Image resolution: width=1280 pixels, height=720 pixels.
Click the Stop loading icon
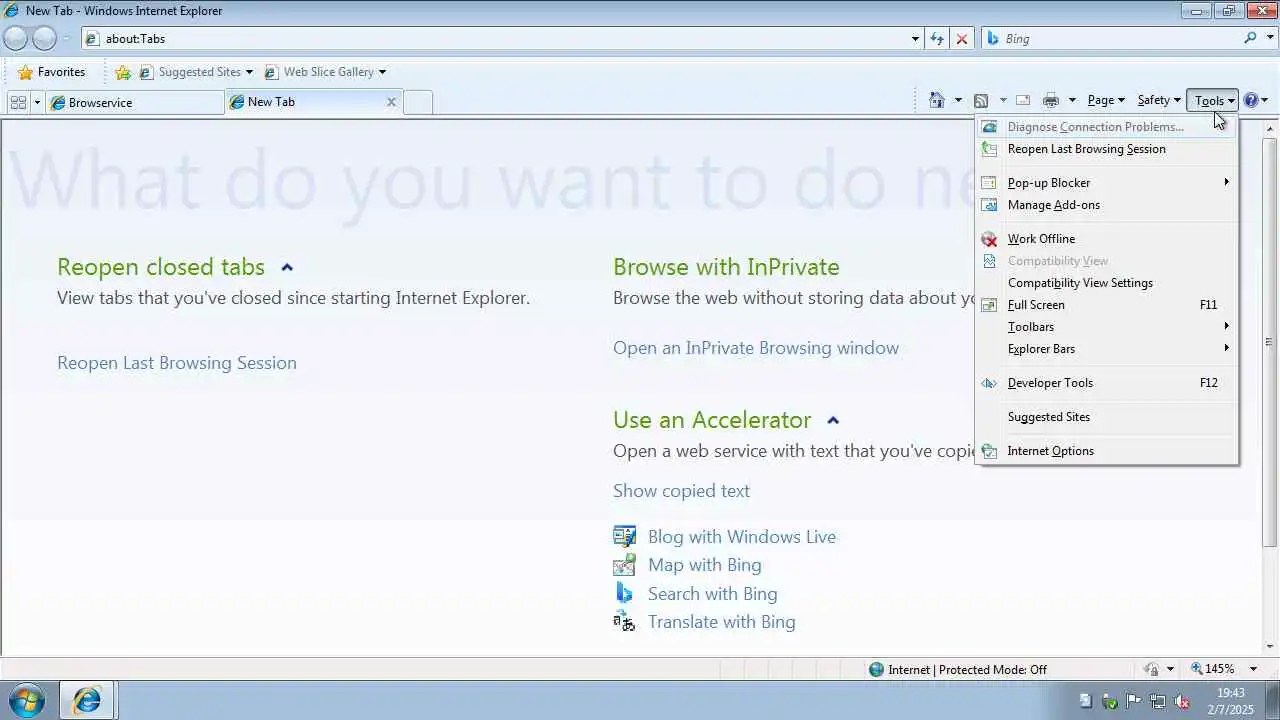[x=962, y=38]
